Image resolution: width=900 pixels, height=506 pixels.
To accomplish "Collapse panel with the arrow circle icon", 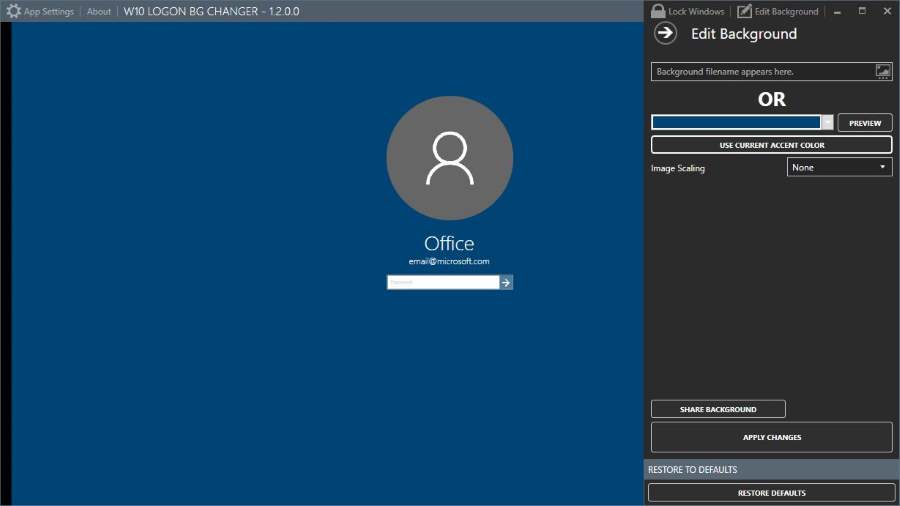I will point(665,33).
